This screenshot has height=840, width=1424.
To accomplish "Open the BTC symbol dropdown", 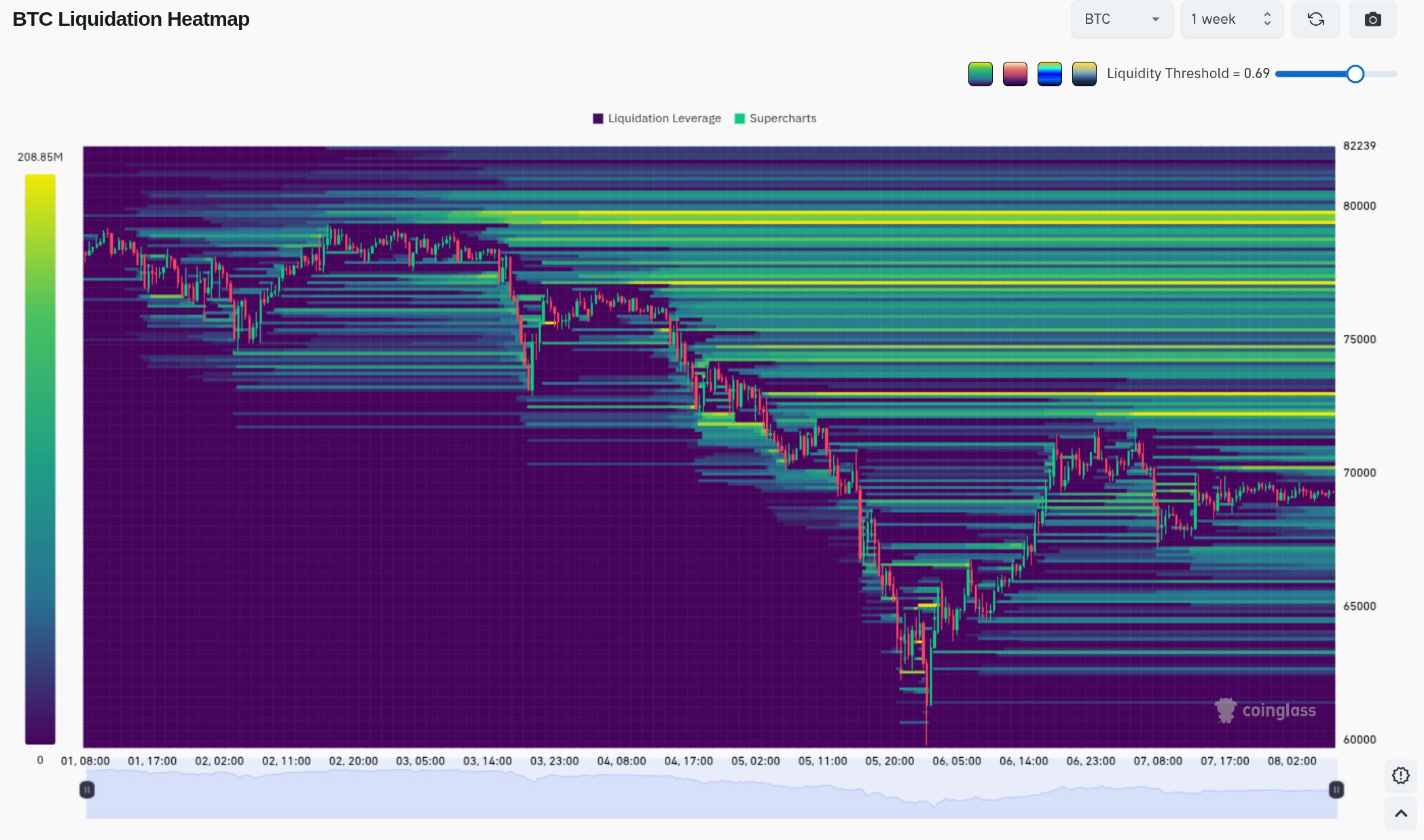I will tap(1121, 19).
